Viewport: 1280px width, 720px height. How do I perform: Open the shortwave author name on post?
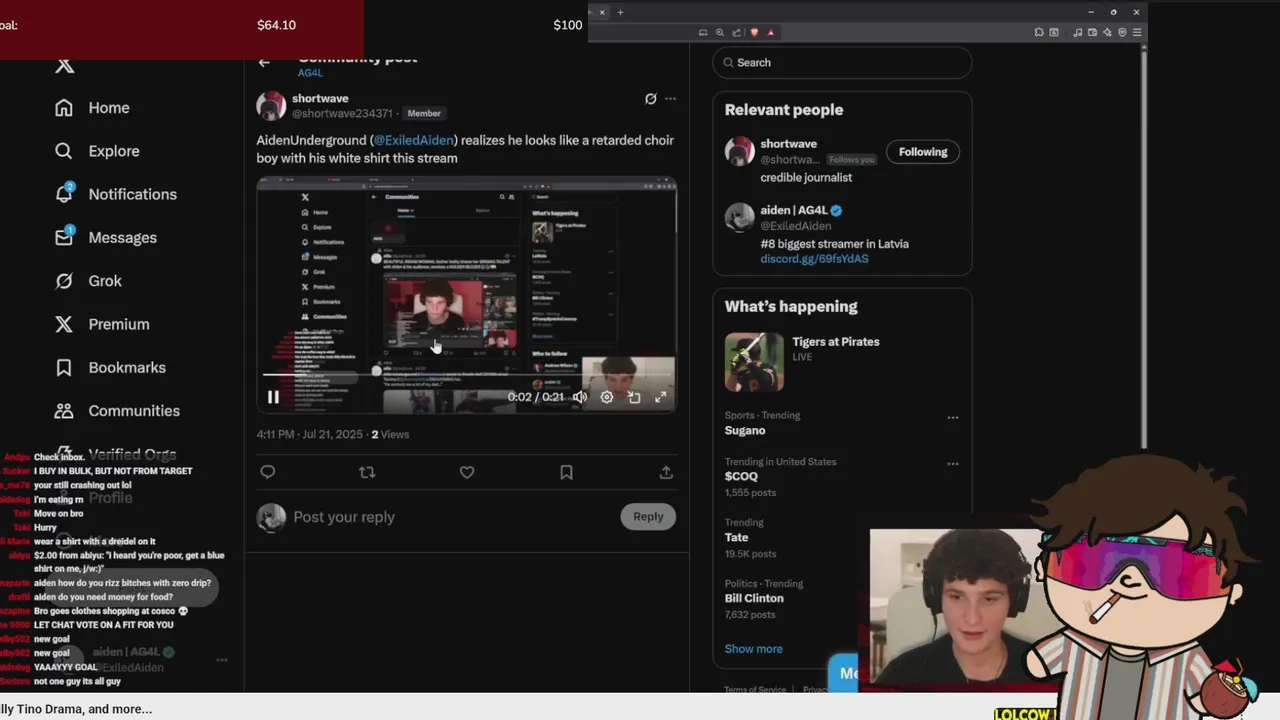click(320, 98)
